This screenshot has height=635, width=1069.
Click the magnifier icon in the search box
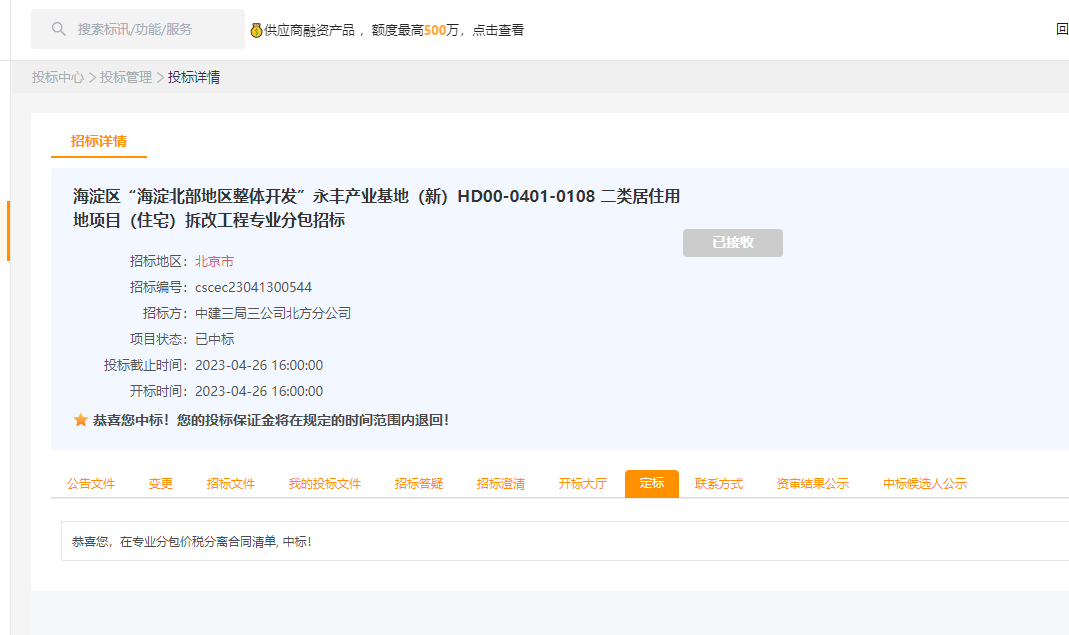pyautogui.click(x=58, y=29)
